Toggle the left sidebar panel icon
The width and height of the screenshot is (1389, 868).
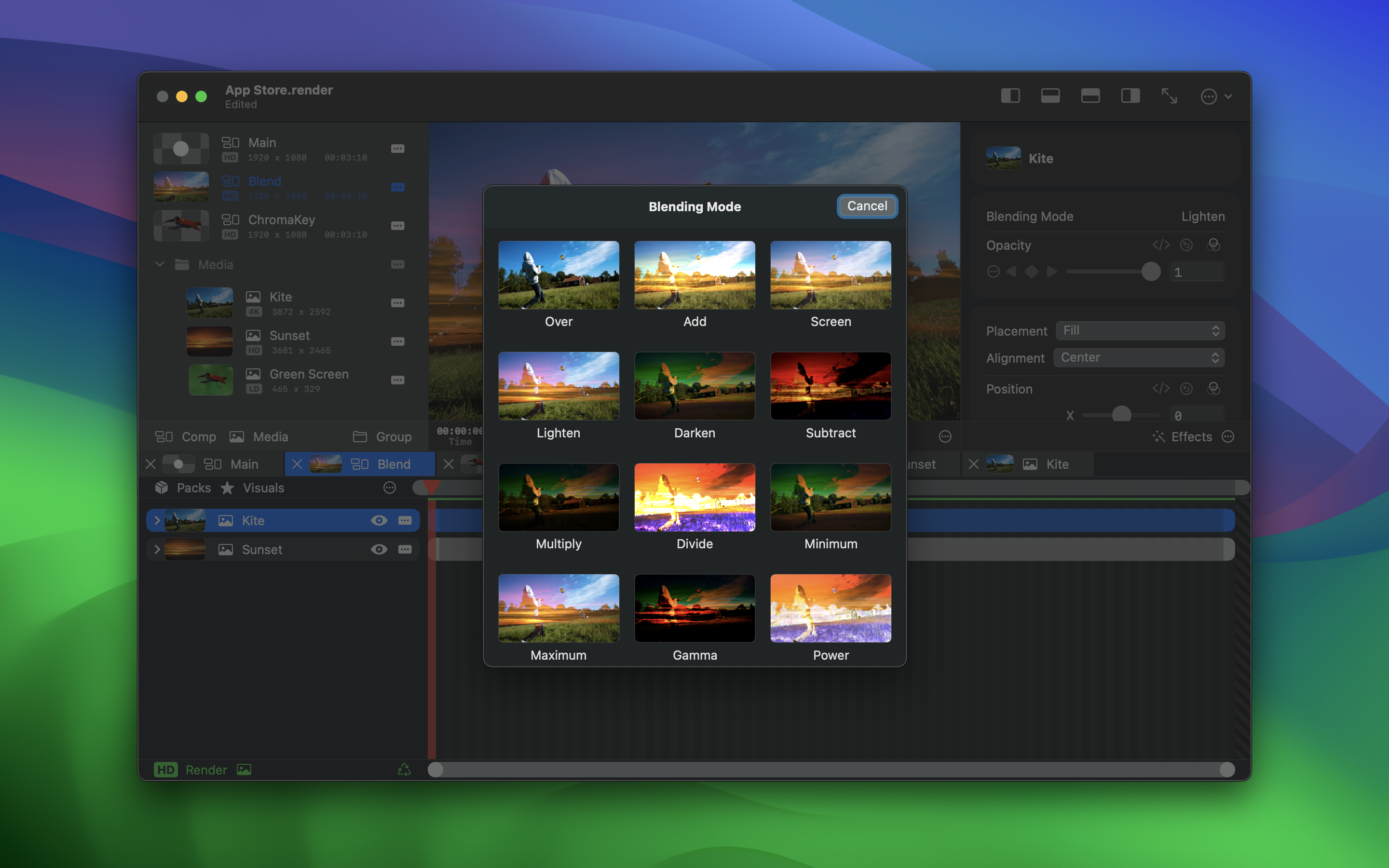point(1010,96)
